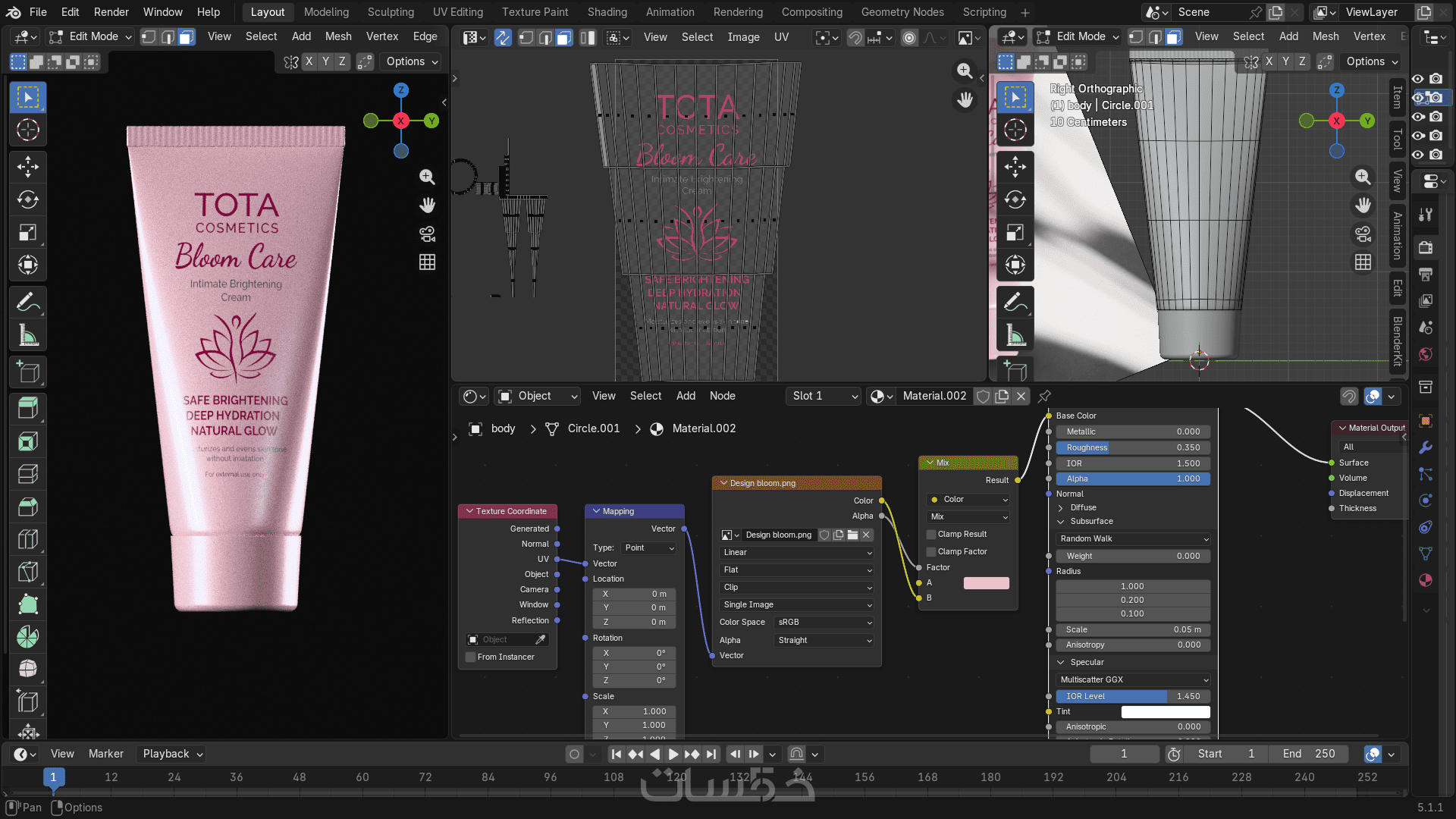1456x819 pixels.
Task: Switch to Shading workspace tab
Action: (x=607, y=12)
